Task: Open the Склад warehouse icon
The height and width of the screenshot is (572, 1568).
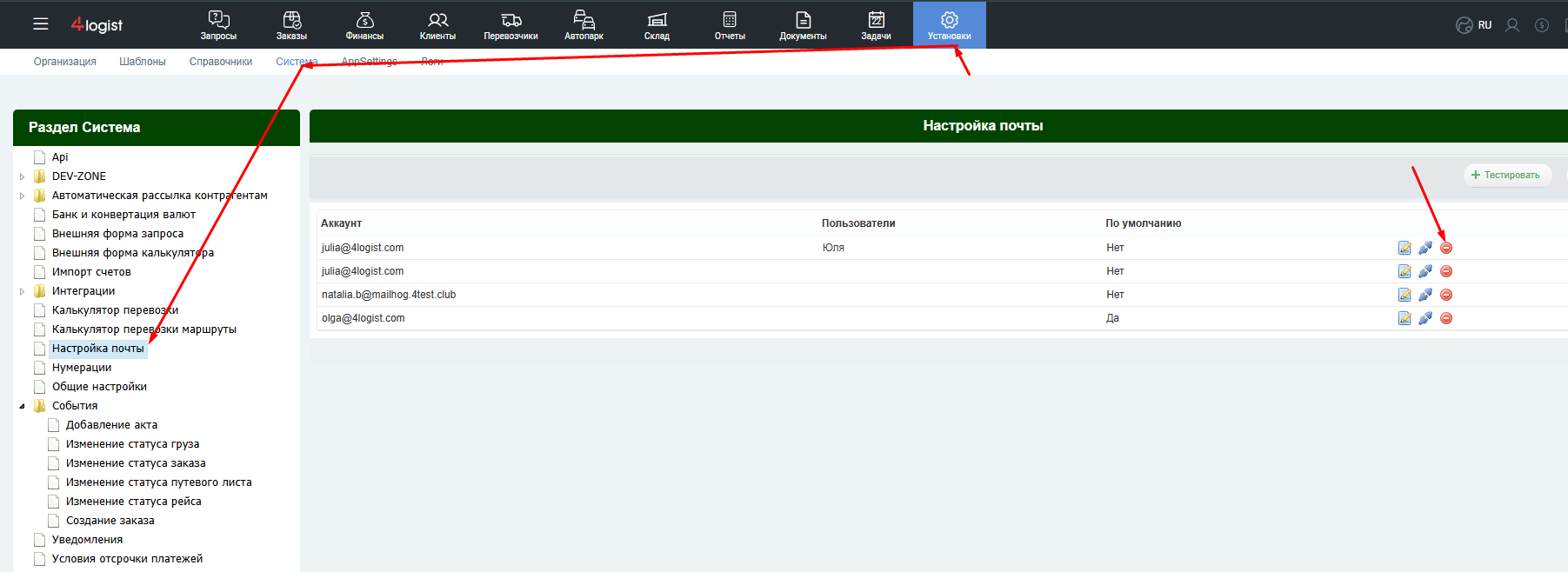Action: click(657, 19)
